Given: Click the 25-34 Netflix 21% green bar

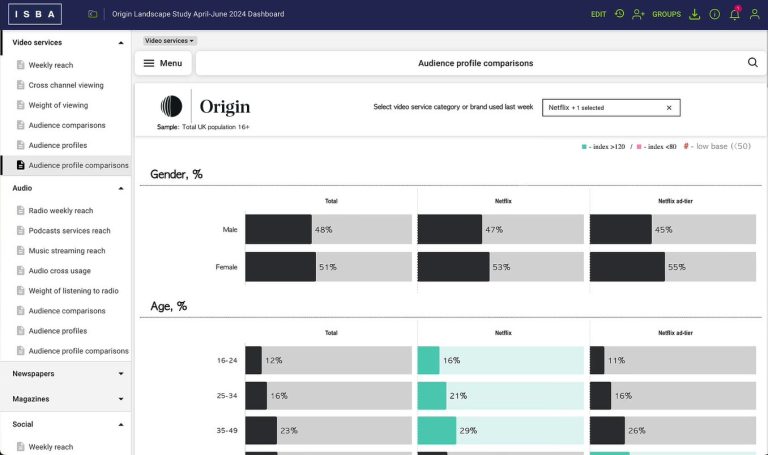Looking at the screenshot, I should point(432,396).
